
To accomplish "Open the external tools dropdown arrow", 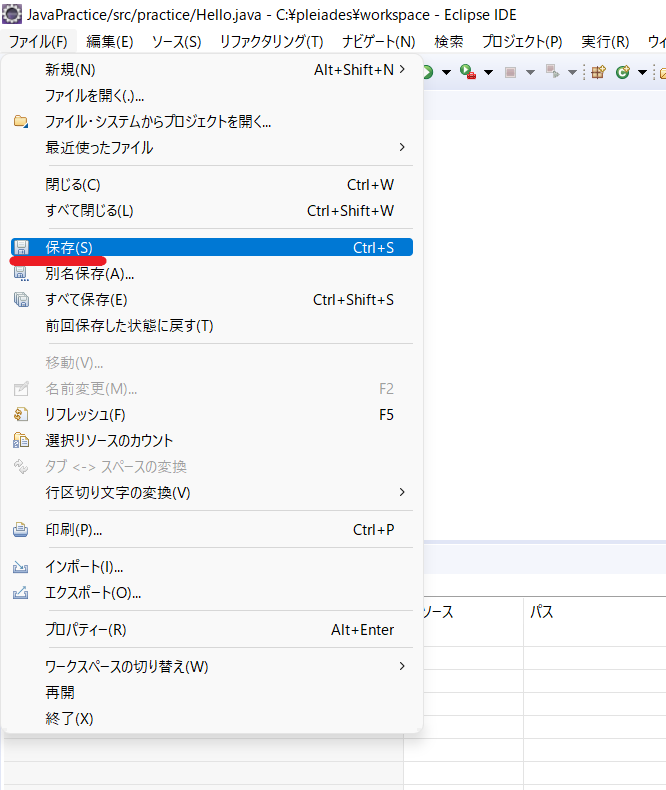I will coord(488,73).
